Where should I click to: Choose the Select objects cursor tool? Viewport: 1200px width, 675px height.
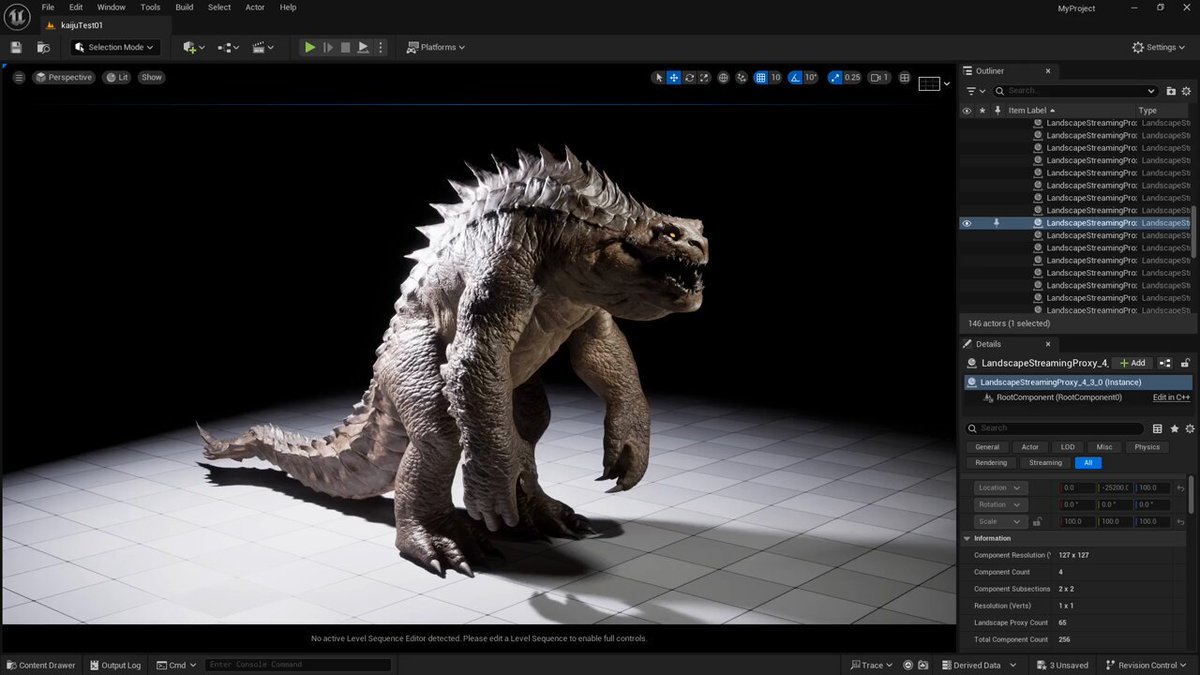(658, 77)
